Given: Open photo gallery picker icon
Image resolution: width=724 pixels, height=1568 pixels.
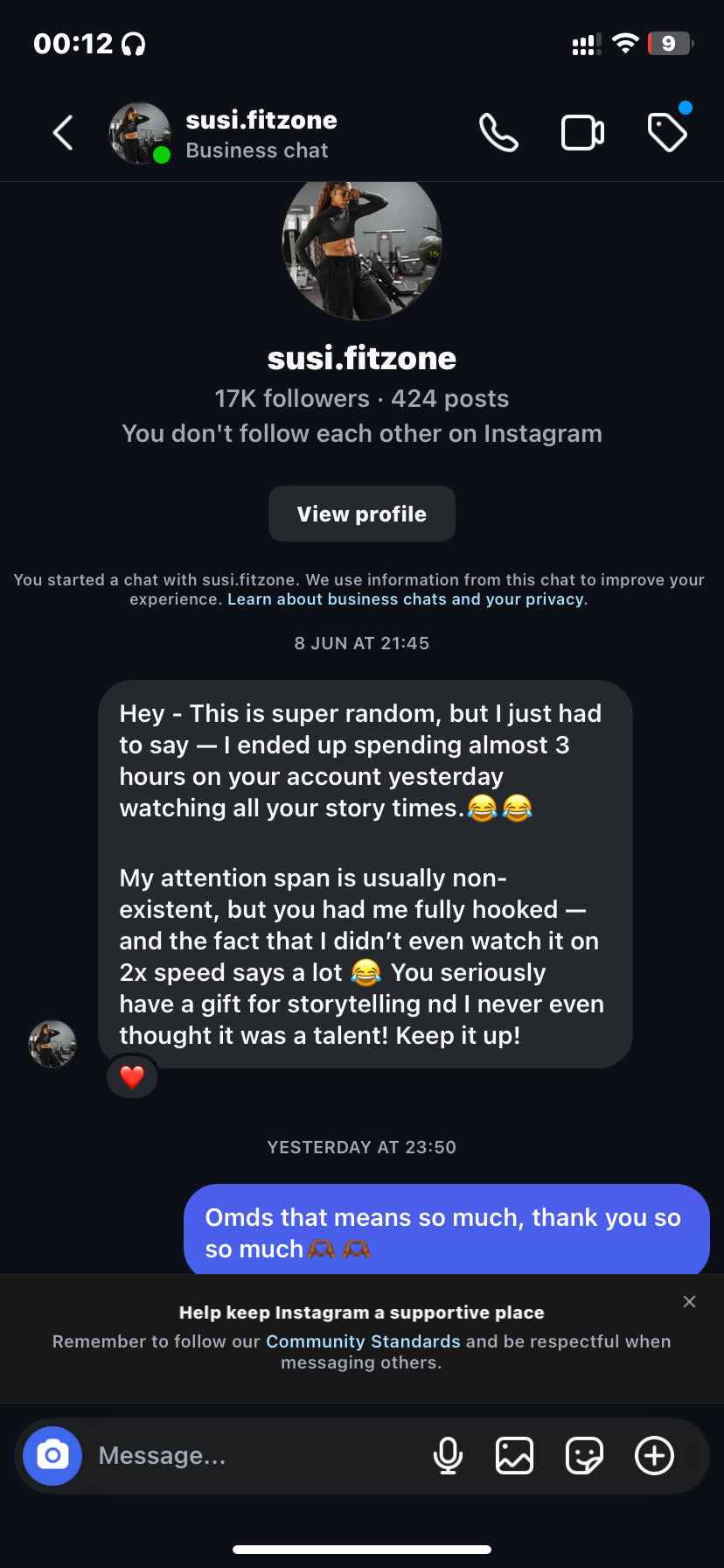Looking at the screenshot, I should point(514,1456).
